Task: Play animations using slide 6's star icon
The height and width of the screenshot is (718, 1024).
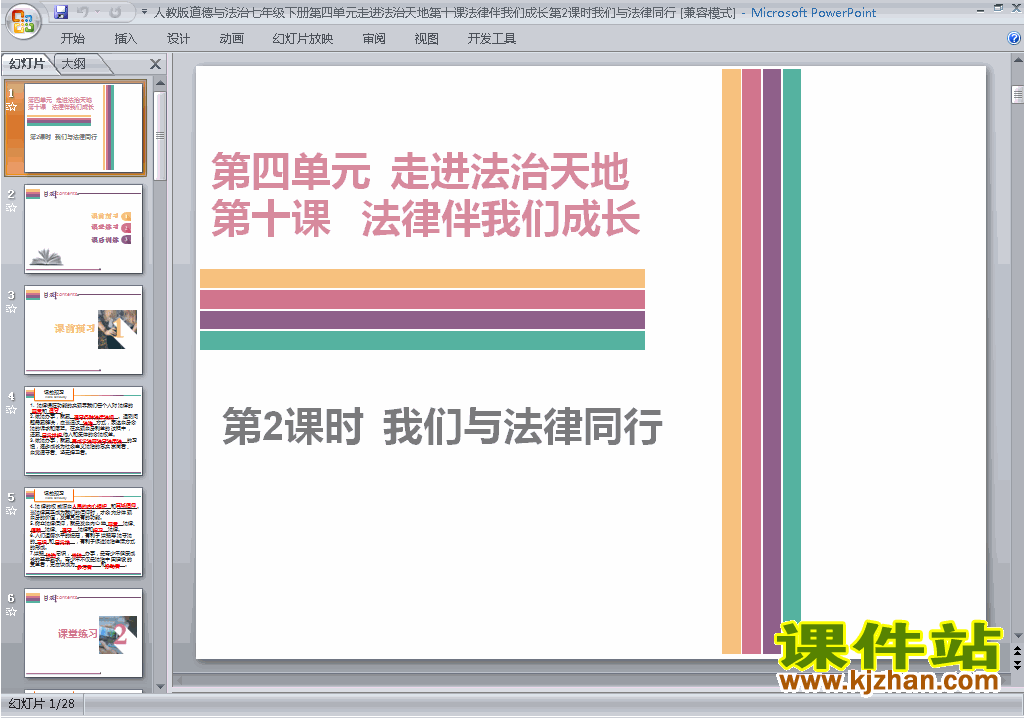Action: tap(11, 612)
